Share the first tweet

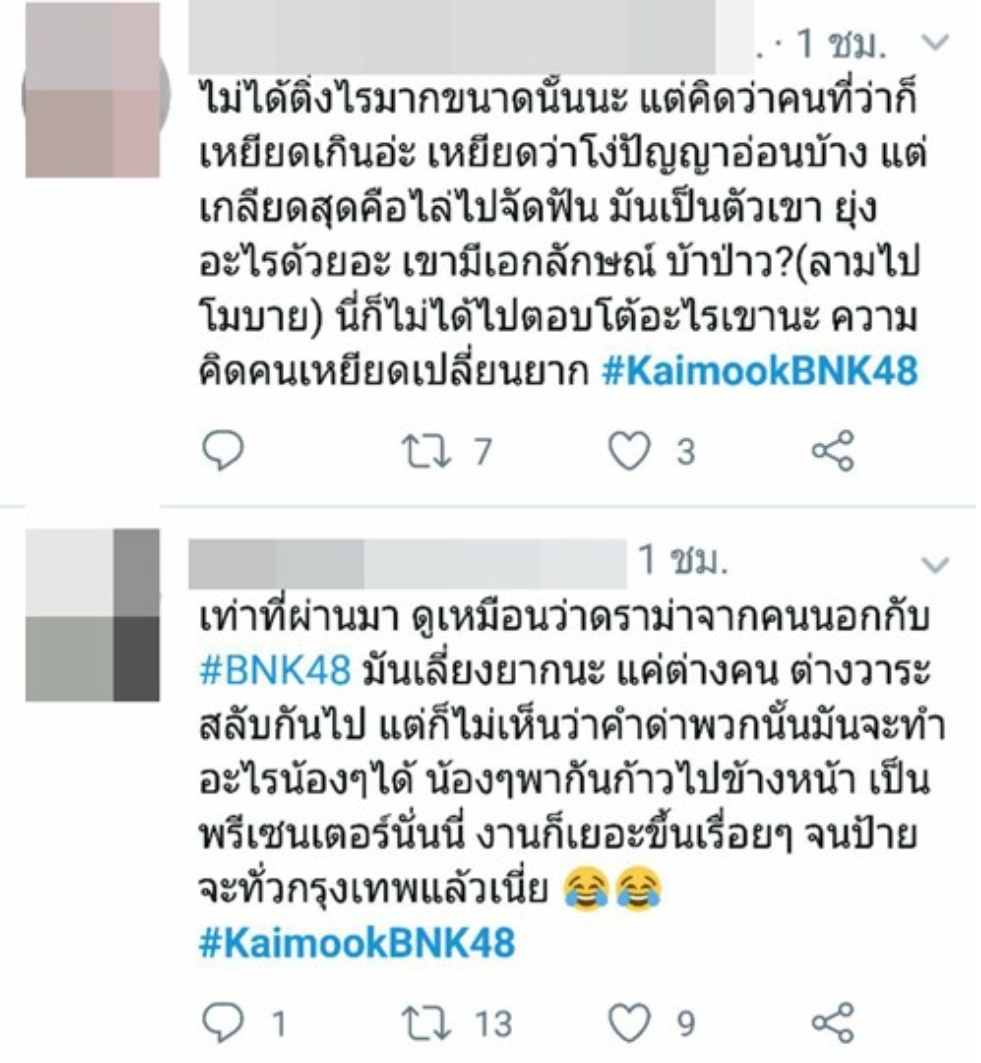click(833, 451)
